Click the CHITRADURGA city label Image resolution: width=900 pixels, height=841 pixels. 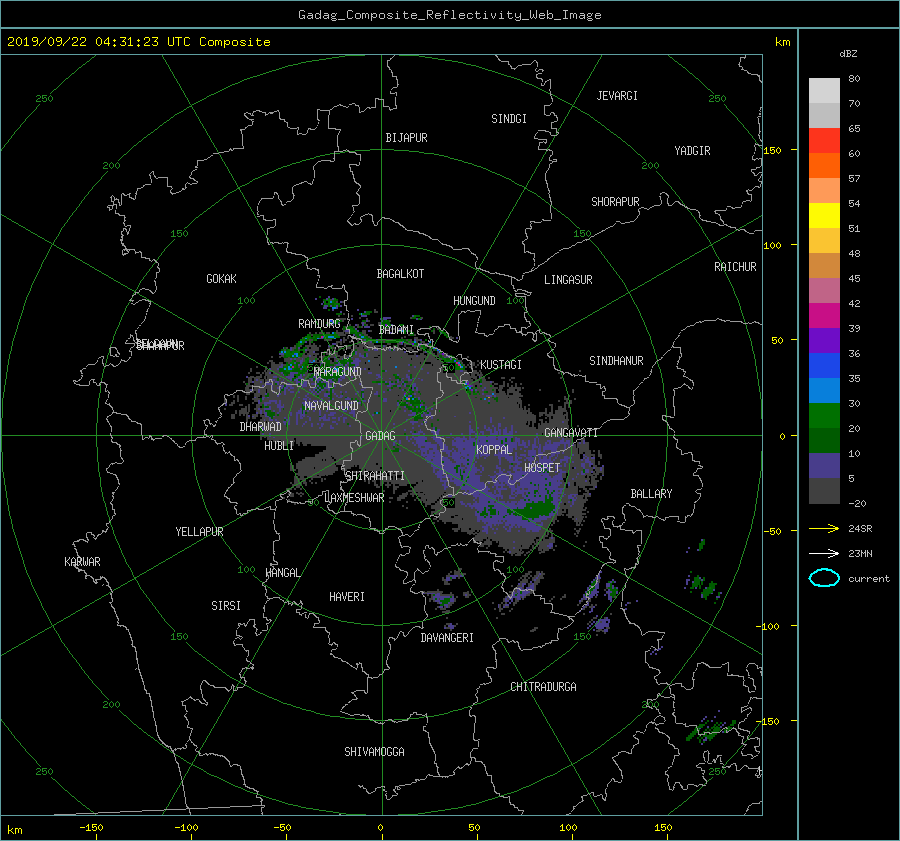(544, 687)
